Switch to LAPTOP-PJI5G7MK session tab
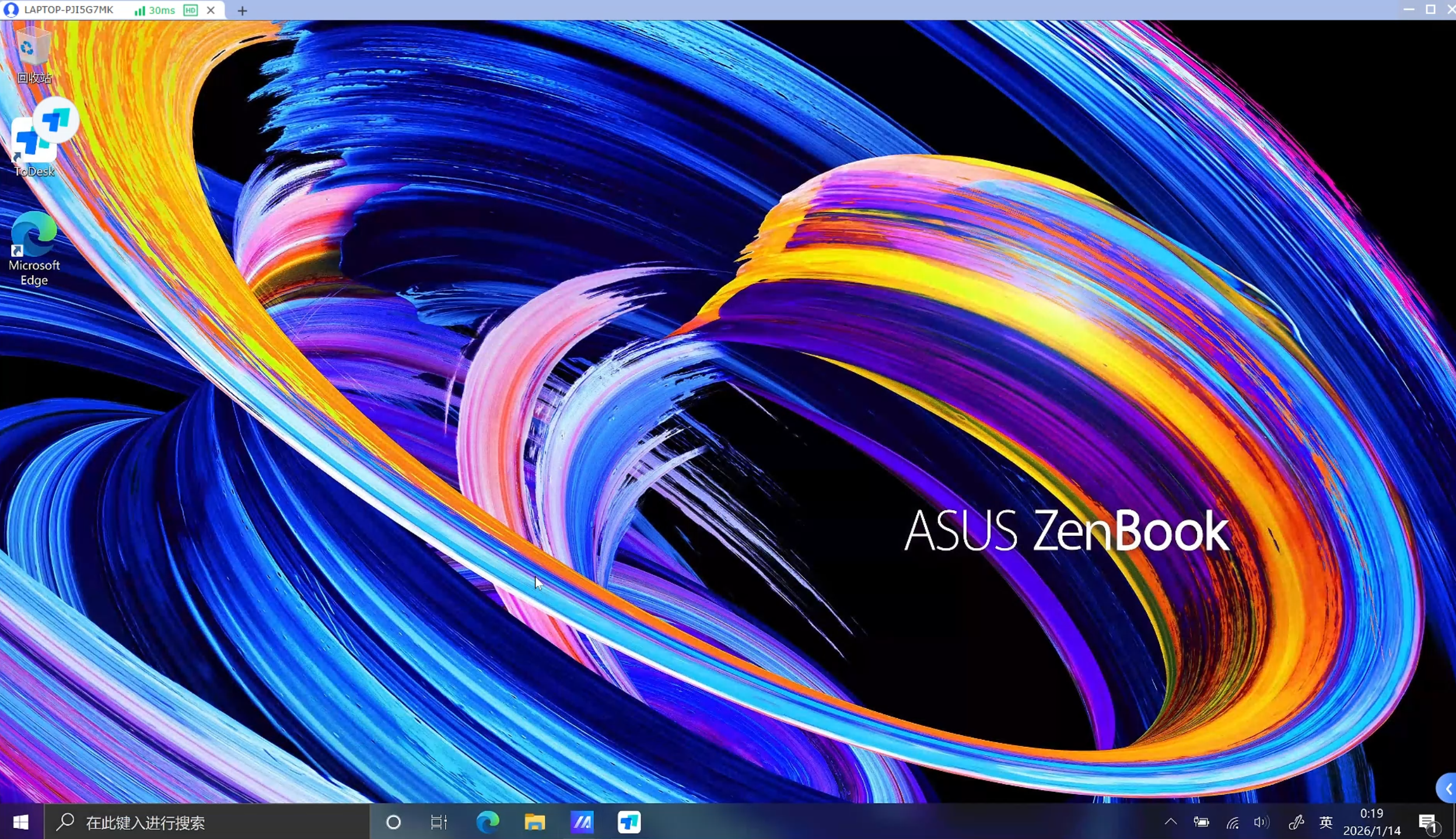 coord(69,10)
